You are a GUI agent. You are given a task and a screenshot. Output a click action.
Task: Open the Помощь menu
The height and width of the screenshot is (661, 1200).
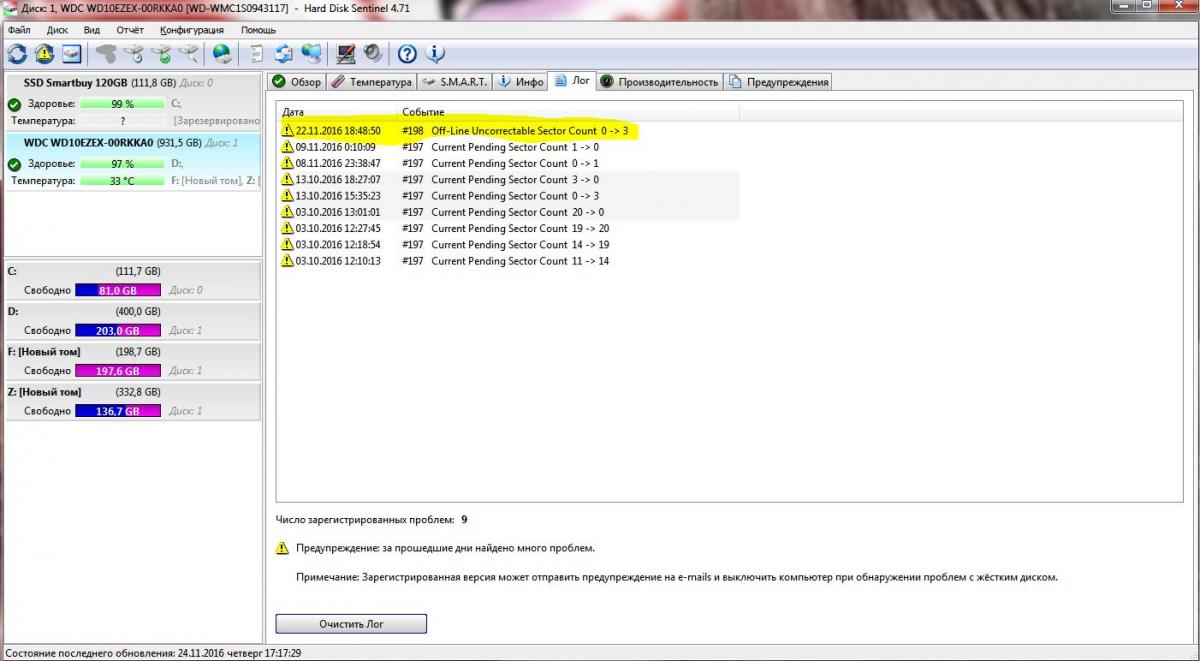[258, 30]
